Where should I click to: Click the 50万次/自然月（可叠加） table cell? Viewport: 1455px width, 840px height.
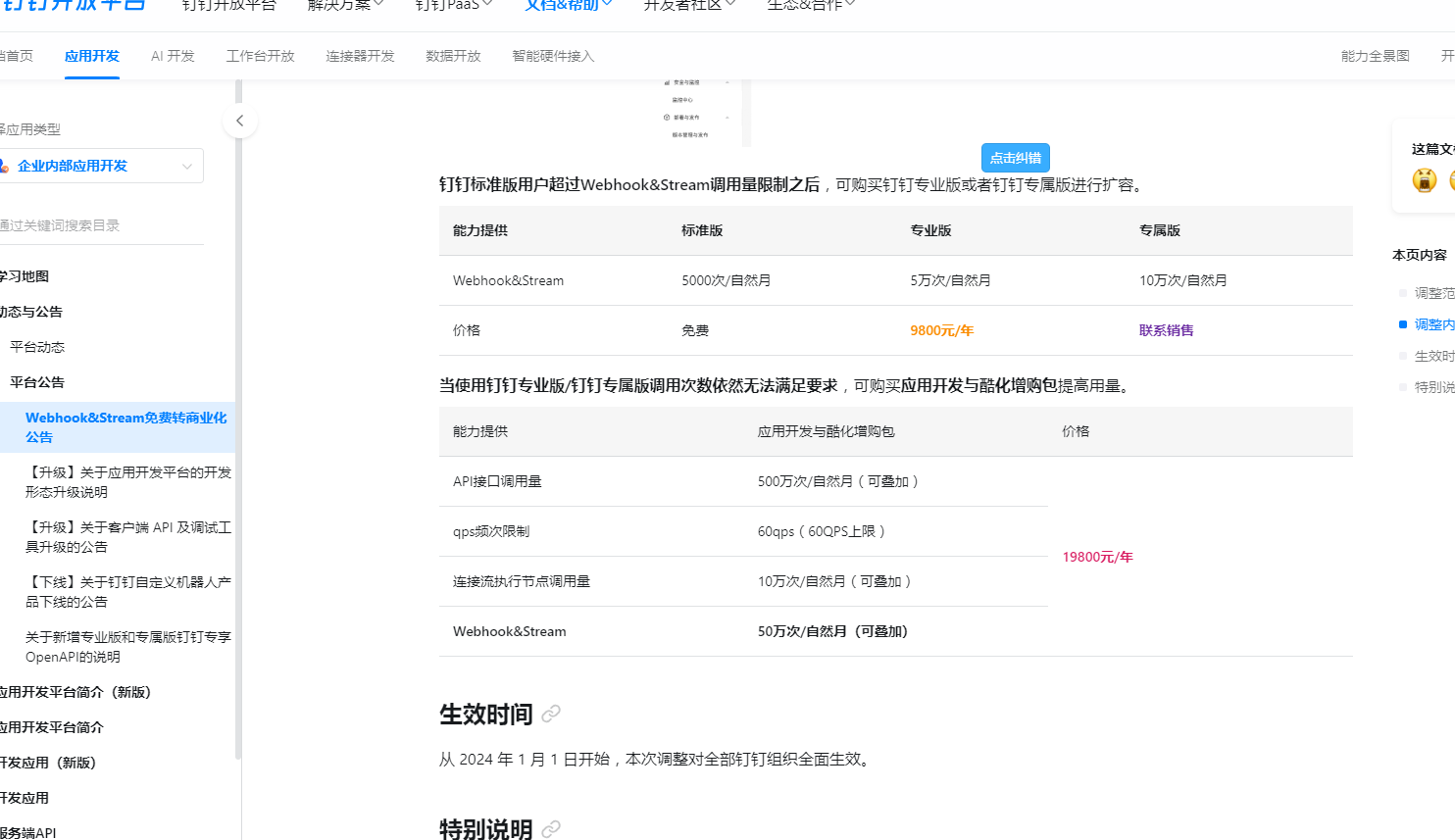[833, 631]
